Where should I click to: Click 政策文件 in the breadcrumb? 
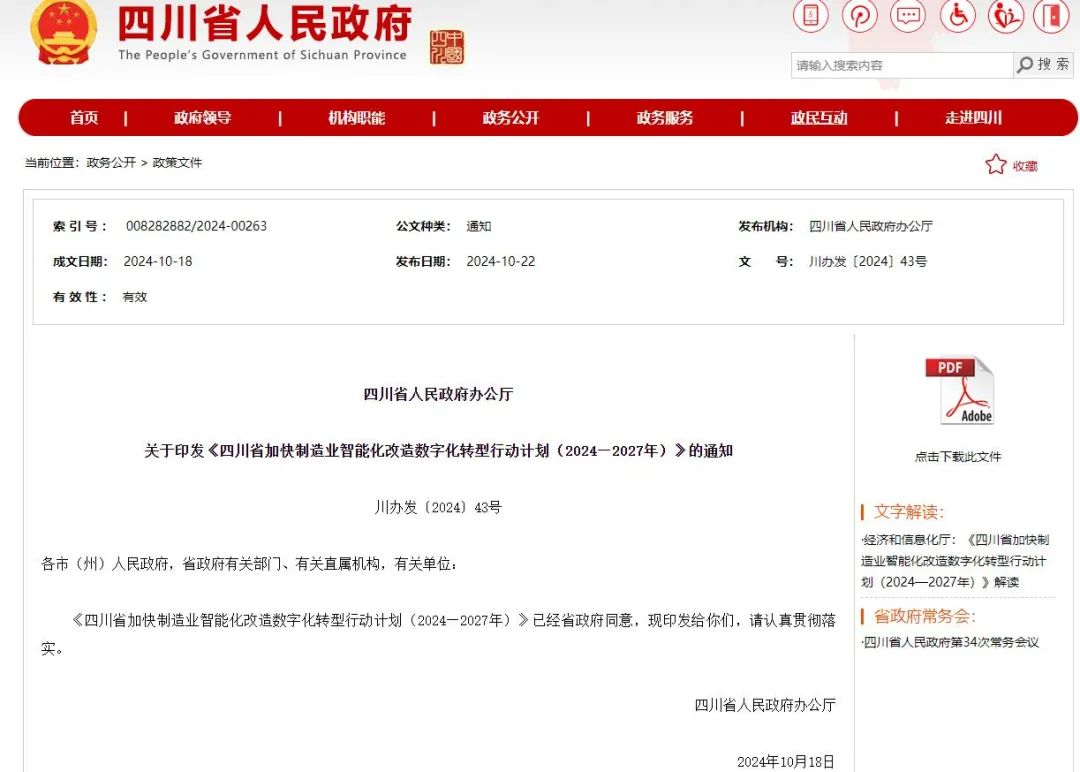click(x=177, y=163)
